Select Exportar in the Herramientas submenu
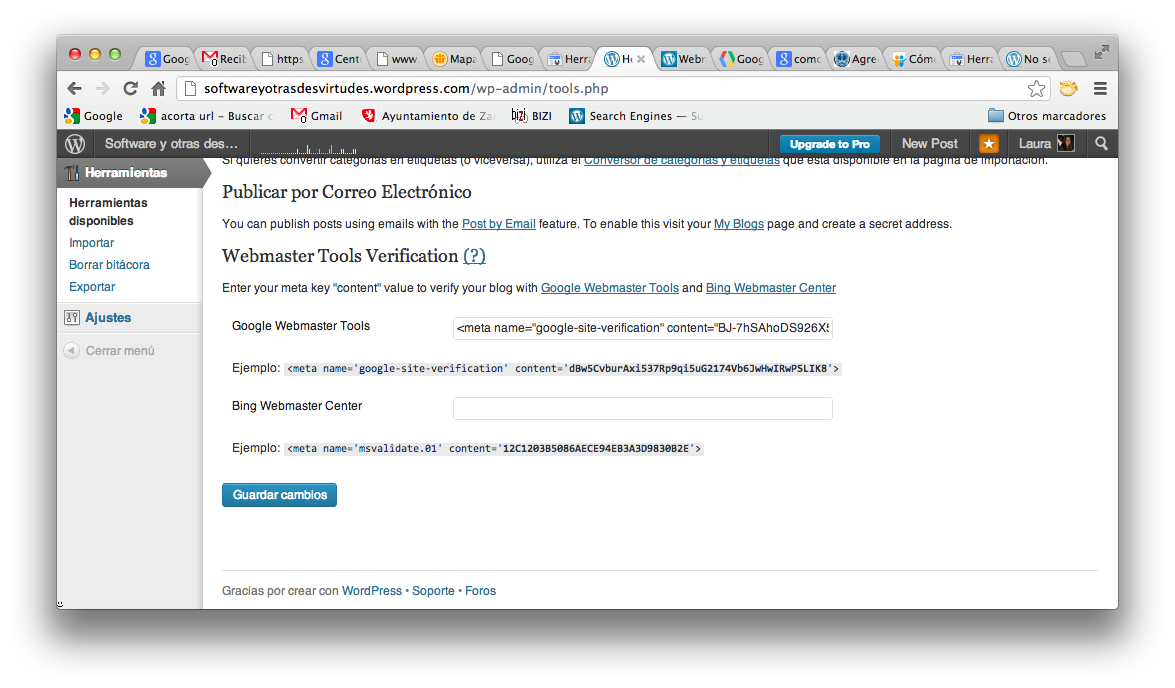Screen dimensions: 1175x688 (x=92, y=287)
